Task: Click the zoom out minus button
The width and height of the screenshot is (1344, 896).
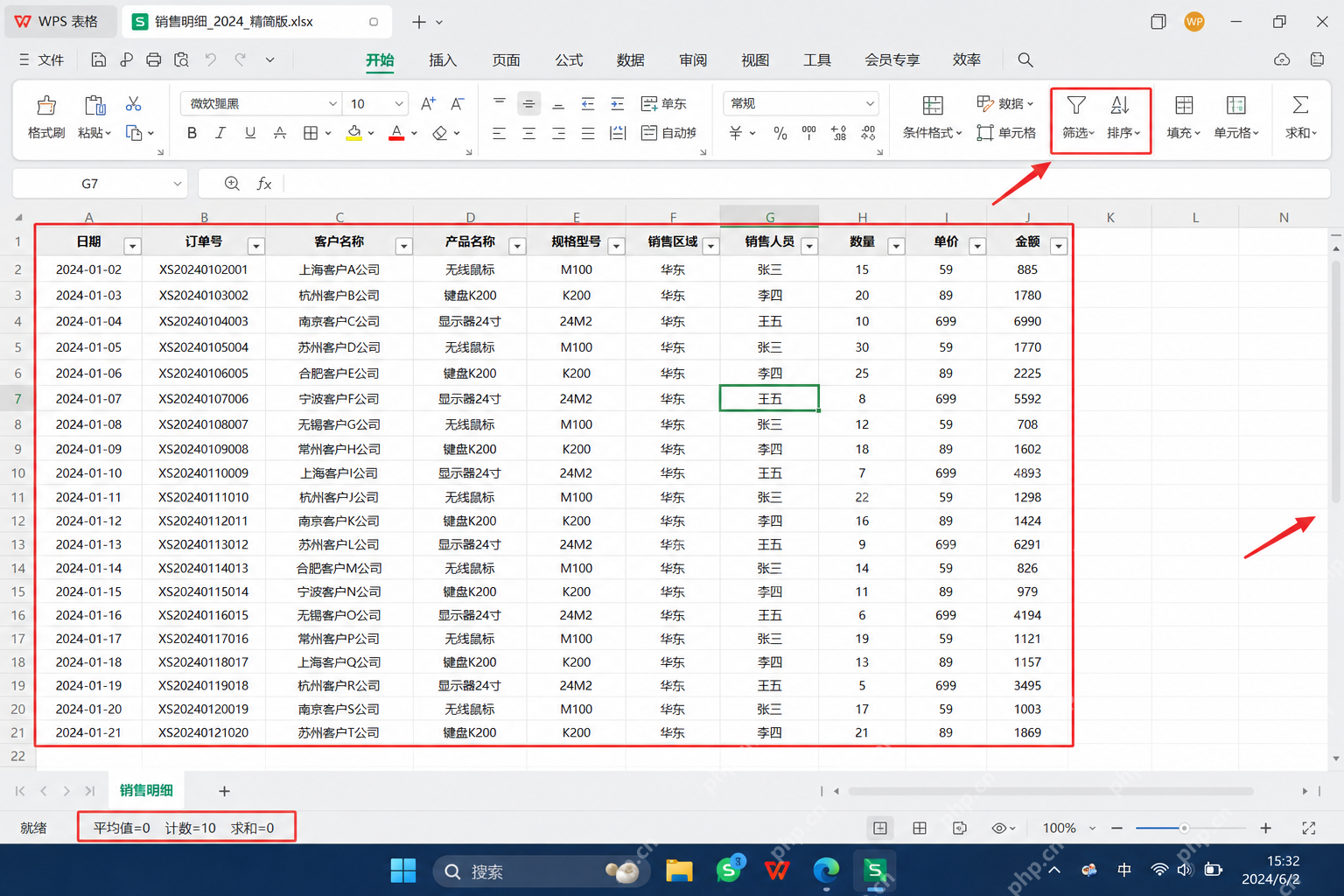Action: [x=1116, y=828]
